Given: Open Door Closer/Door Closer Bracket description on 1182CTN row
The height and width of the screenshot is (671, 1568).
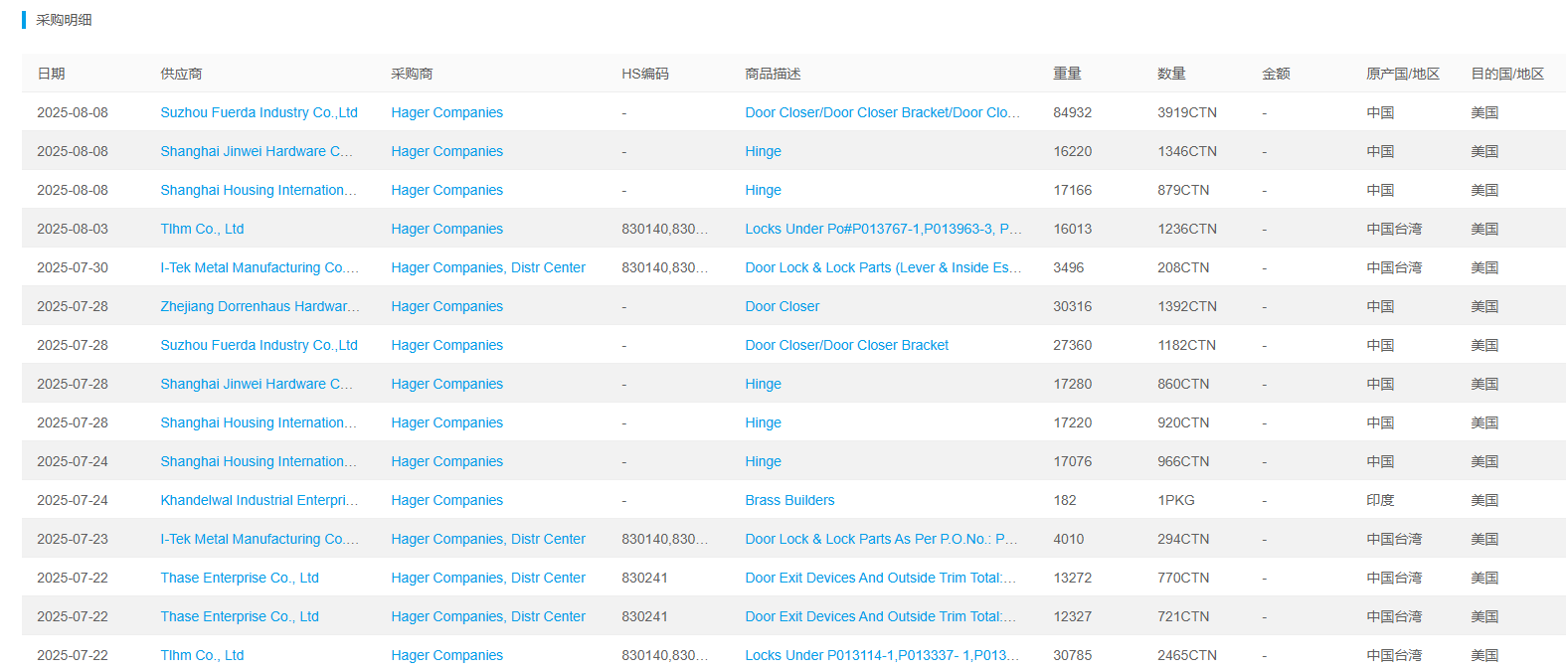Looking at the screenshot, I should 846,345.
